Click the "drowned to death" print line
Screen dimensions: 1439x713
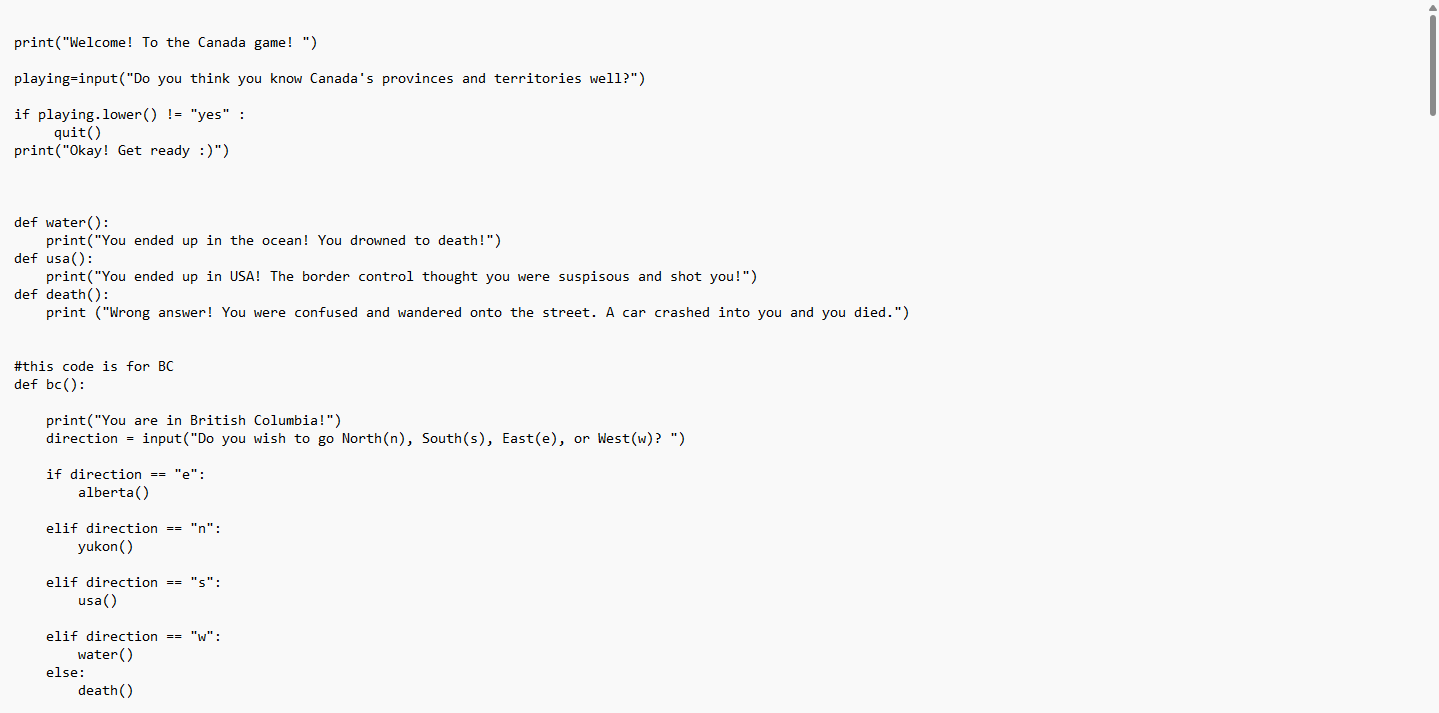(273, 240)
